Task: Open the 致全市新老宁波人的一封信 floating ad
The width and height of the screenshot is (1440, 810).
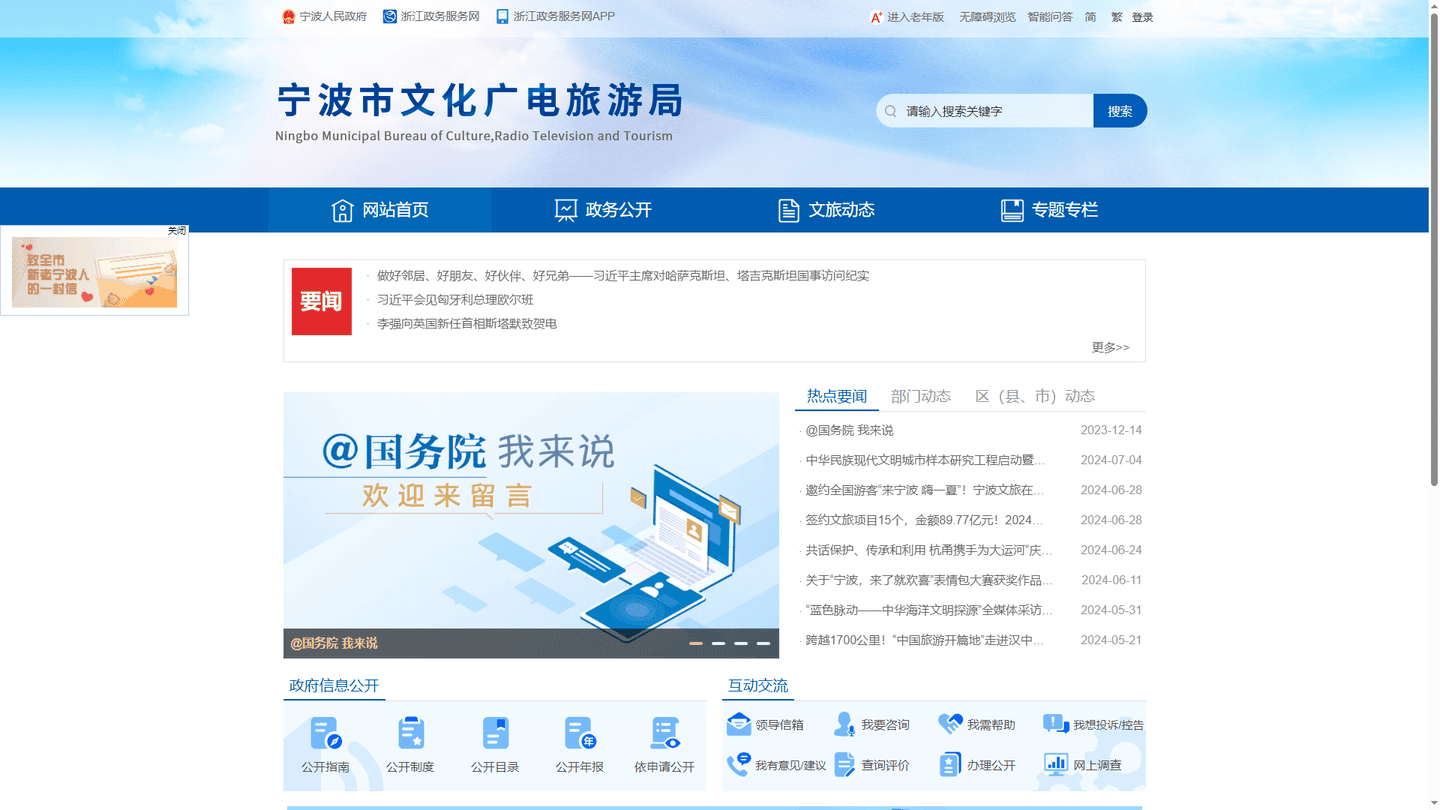Action: click(94, 272)
